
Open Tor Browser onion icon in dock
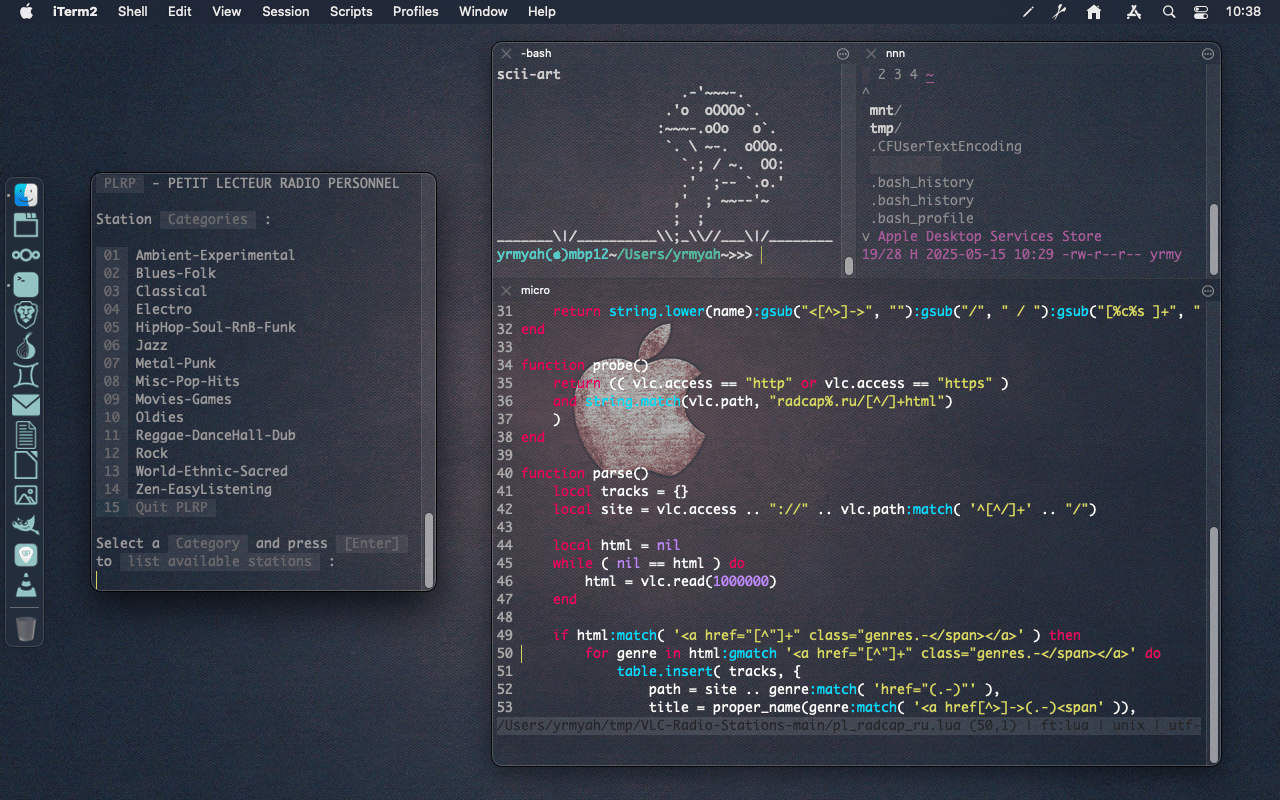pyautogui.click(x=26, y=345)
